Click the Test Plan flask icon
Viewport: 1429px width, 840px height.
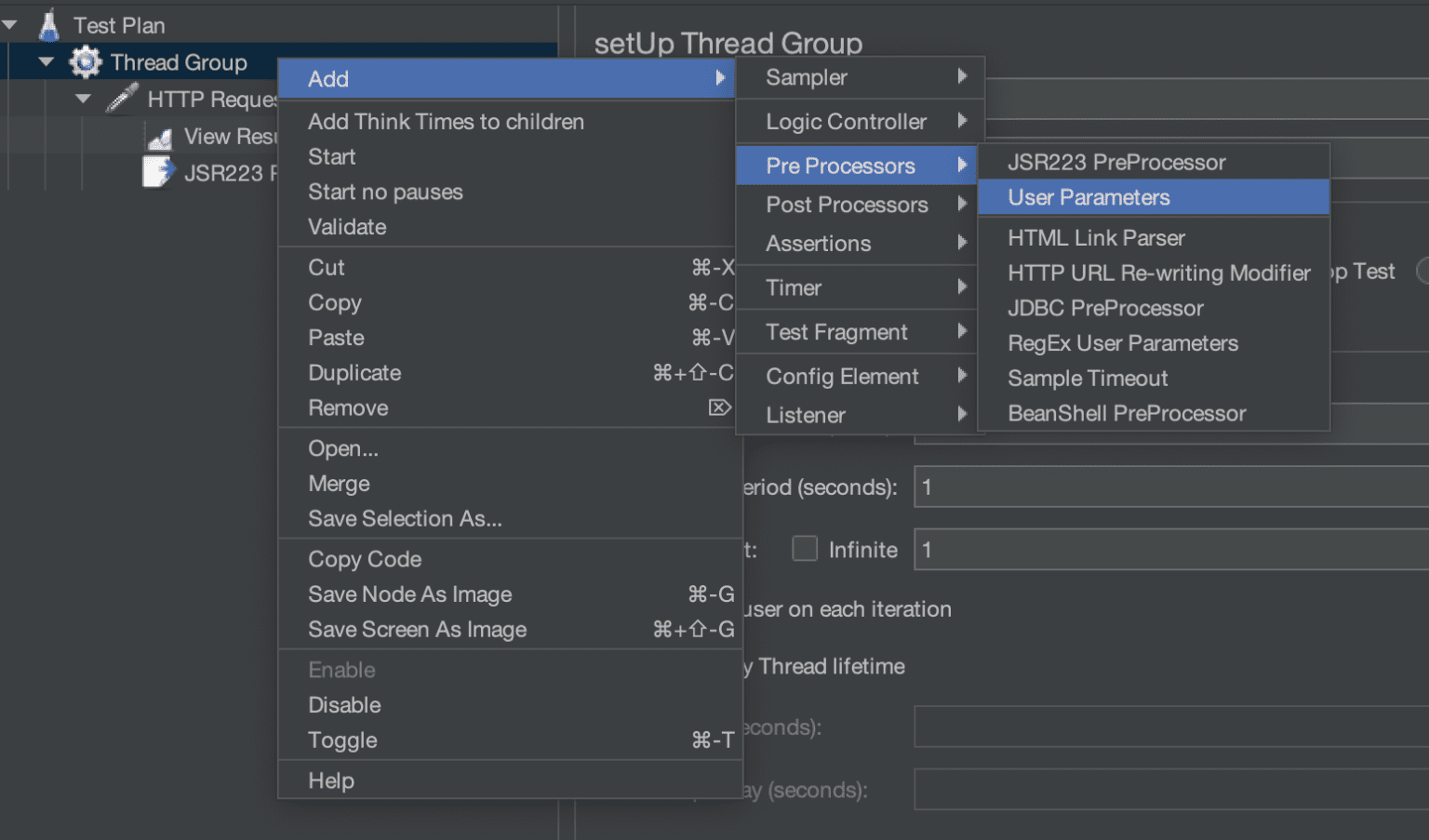tap(49, 25)
